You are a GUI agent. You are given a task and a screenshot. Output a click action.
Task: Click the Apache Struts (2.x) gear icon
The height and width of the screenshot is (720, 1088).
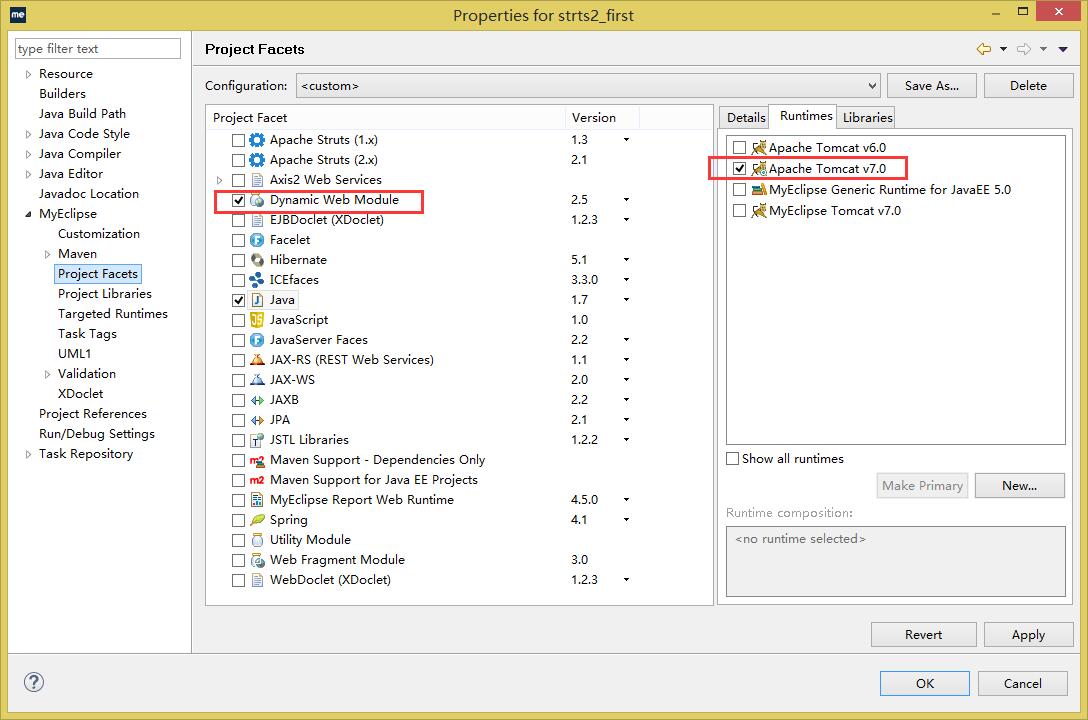point(257,160)
